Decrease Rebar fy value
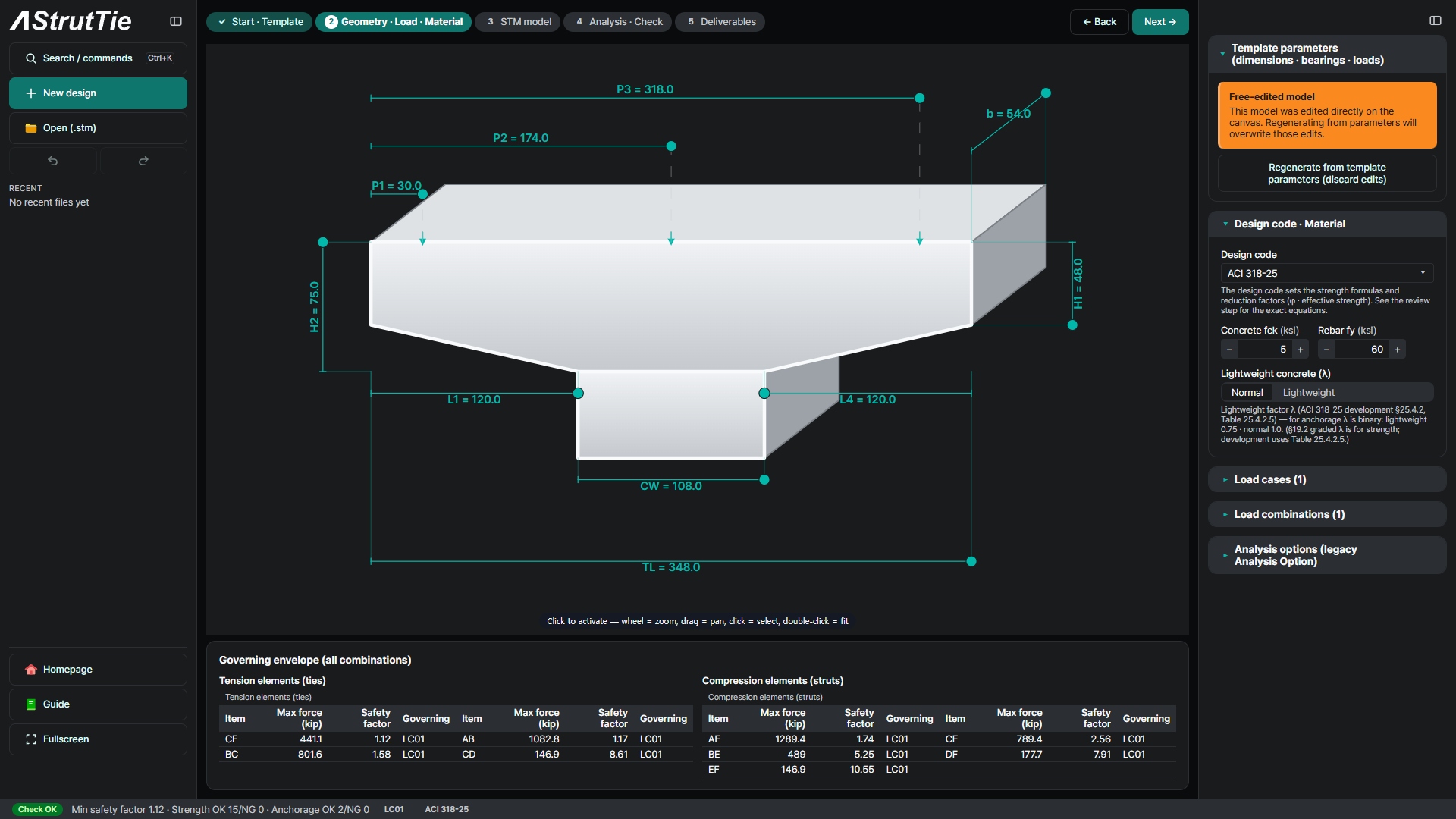 (x=1326, y=350)
